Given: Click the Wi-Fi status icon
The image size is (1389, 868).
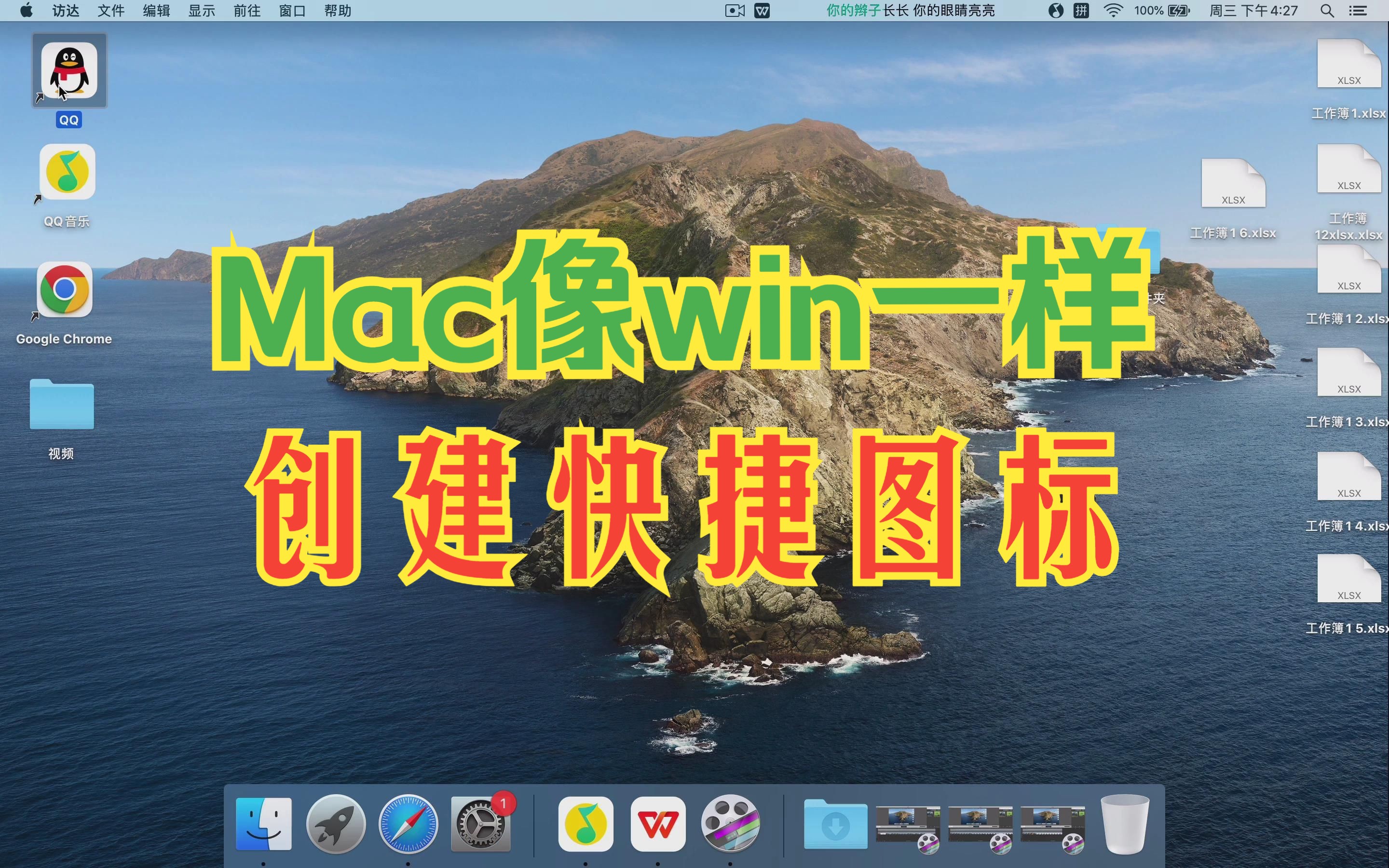Looking at the screenshot, I should click(x=1113, y=10).
